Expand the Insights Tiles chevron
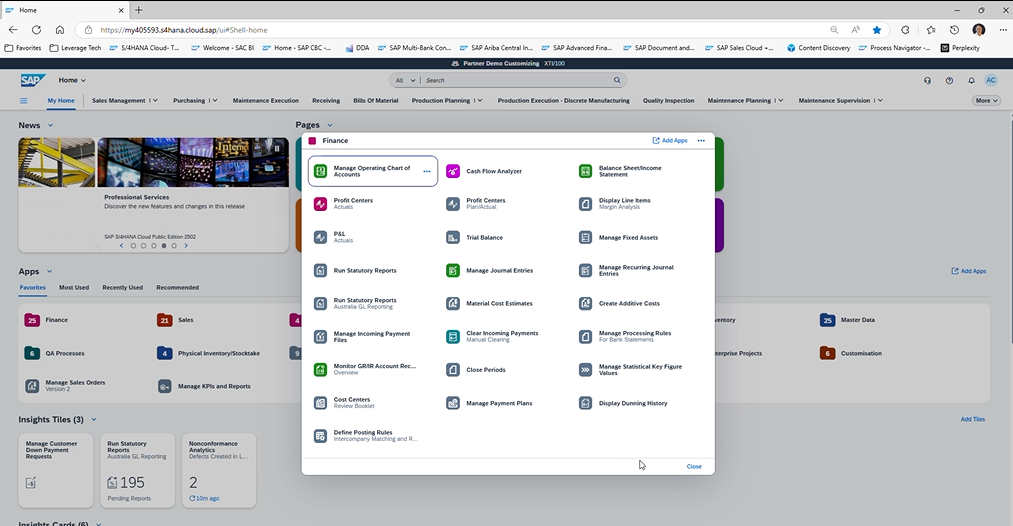 [94, 419]
